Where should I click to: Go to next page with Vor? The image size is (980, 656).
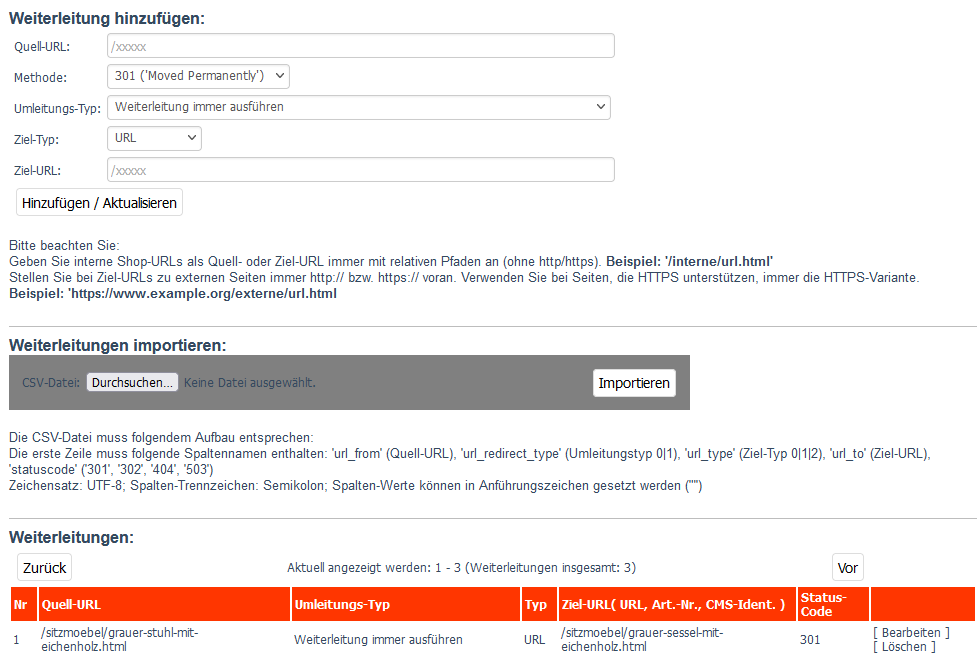848,567
